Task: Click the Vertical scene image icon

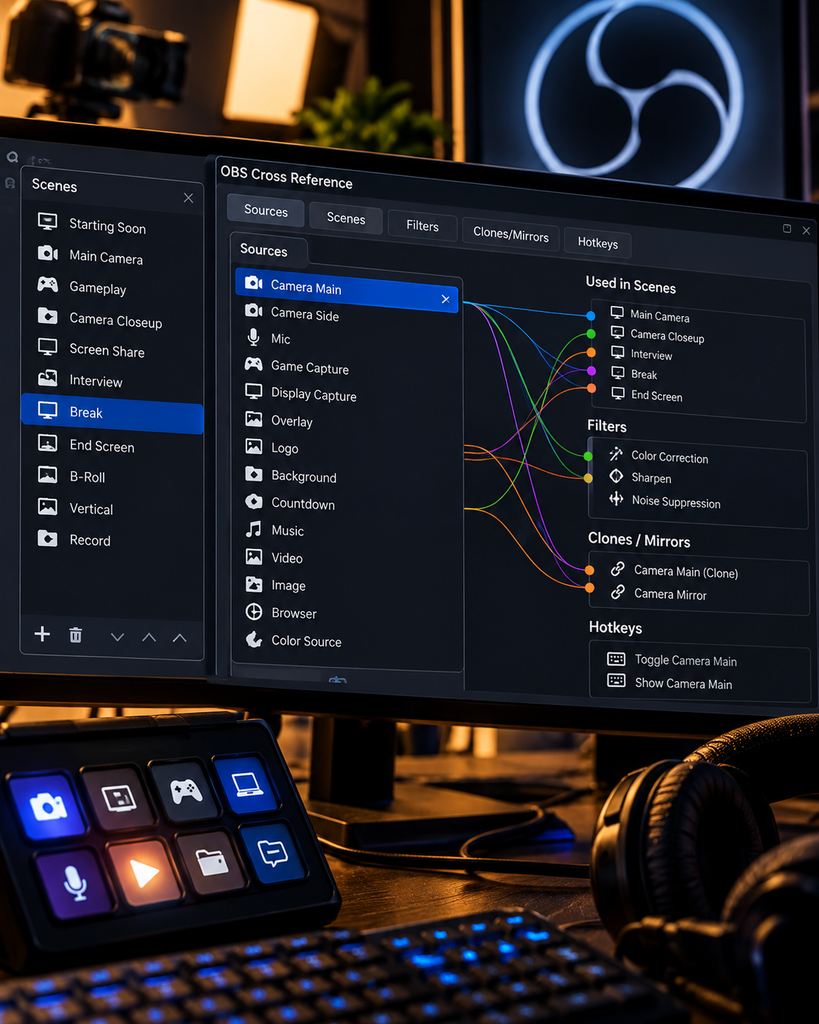Action: (x=48, y=506)
